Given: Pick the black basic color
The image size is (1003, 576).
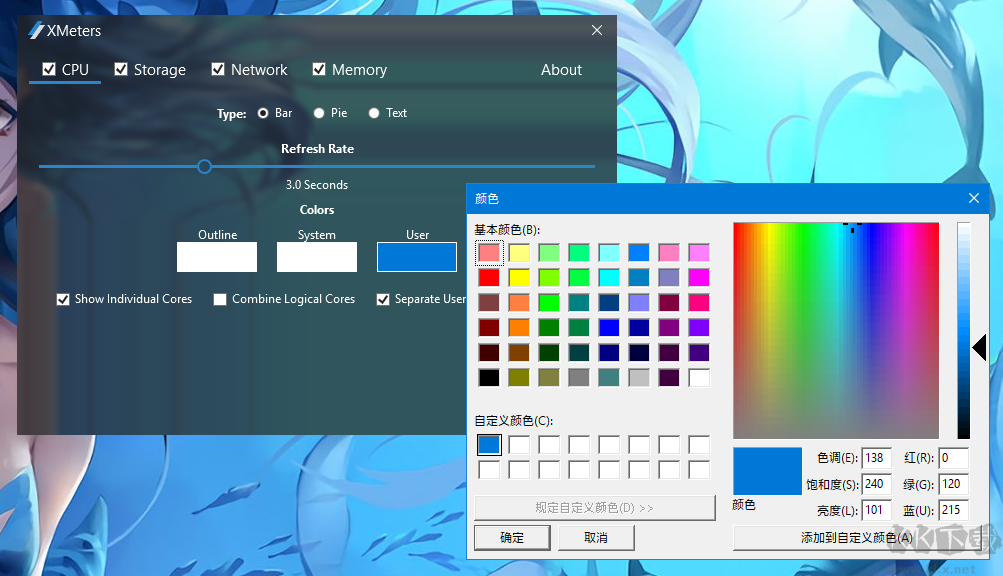Looking at the screenshot, I should click(489, 378).
